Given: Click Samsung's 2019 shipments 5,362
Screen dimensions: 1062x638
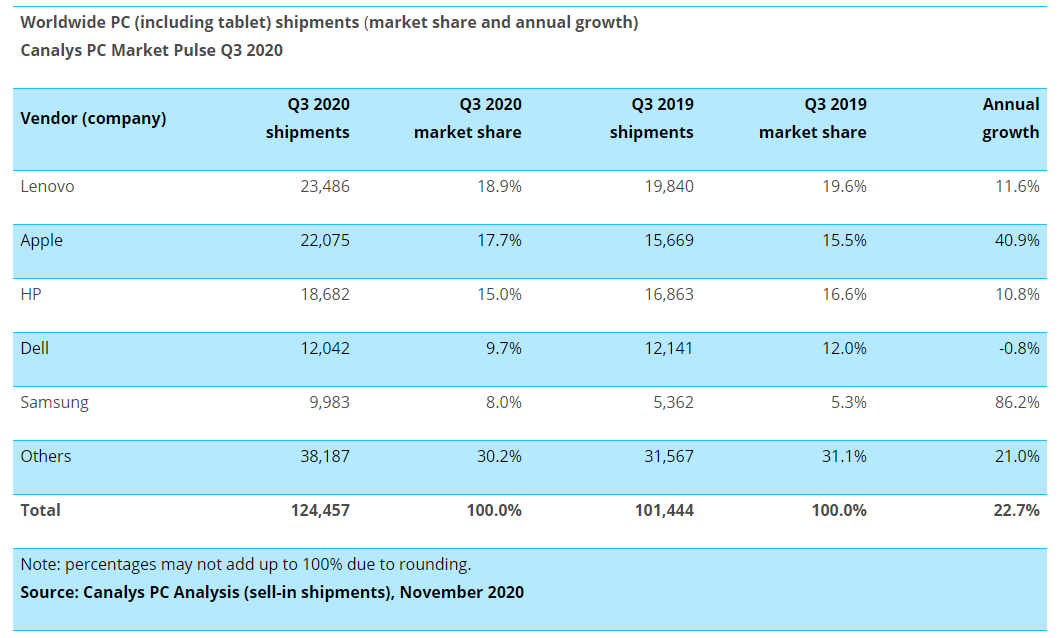Looking at the screenshot, I should point(674,402).
